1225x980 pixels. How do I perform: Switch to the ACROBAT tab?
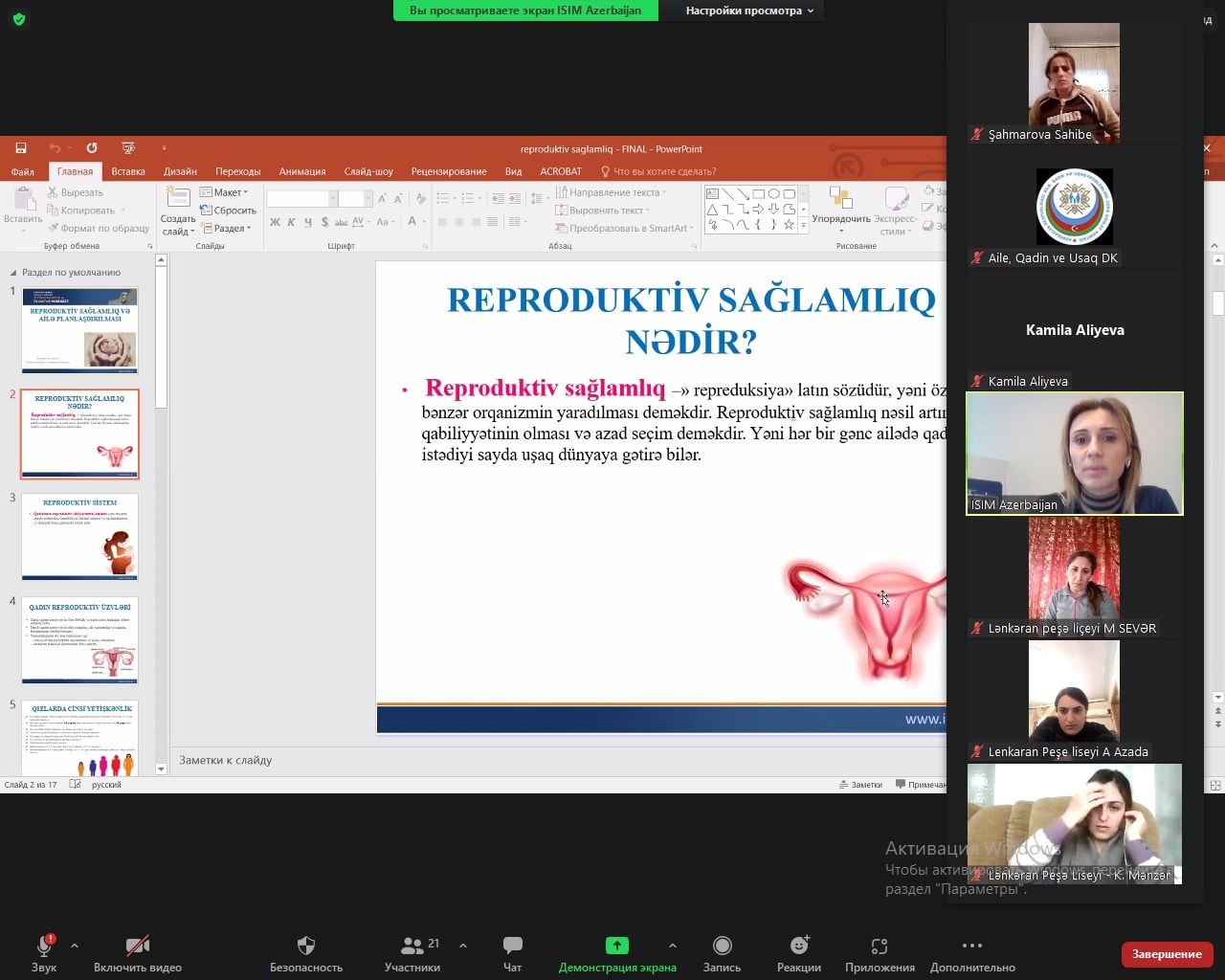pos(561,171)
